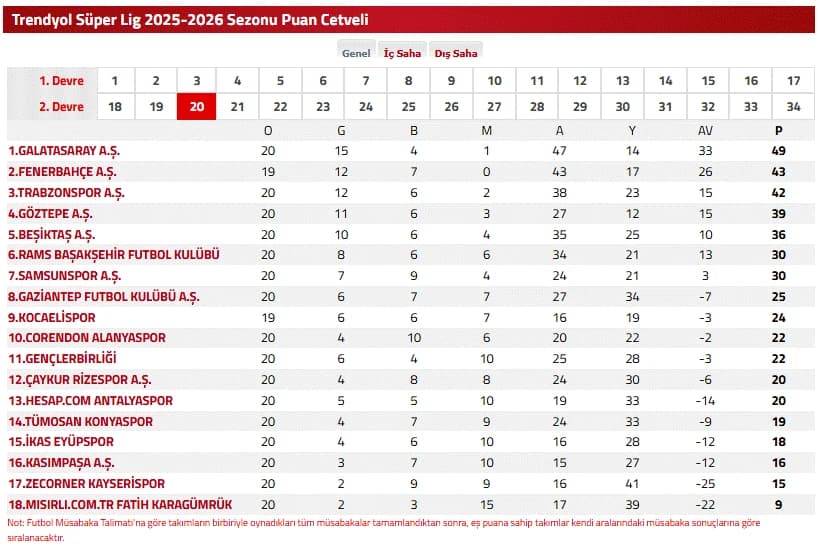The height and width of the screenshot is (551, 820).
Task: Open Galatasaray A.Ş. team link
Action: click(x=64, y=151)
